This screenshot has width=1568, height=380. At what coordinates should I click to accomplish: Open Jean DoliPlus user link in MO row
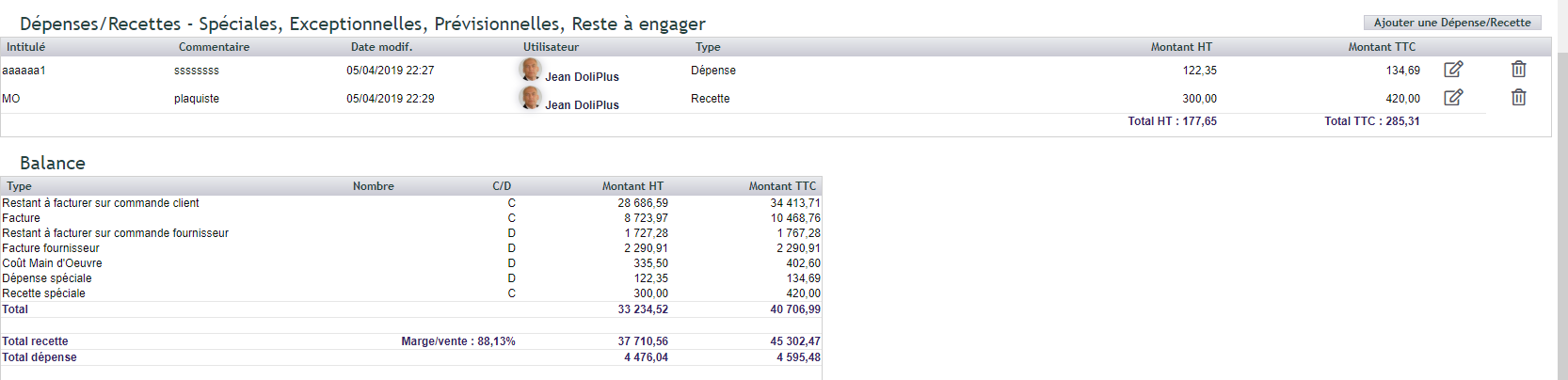pyautogui.click(x=582, y=105)
